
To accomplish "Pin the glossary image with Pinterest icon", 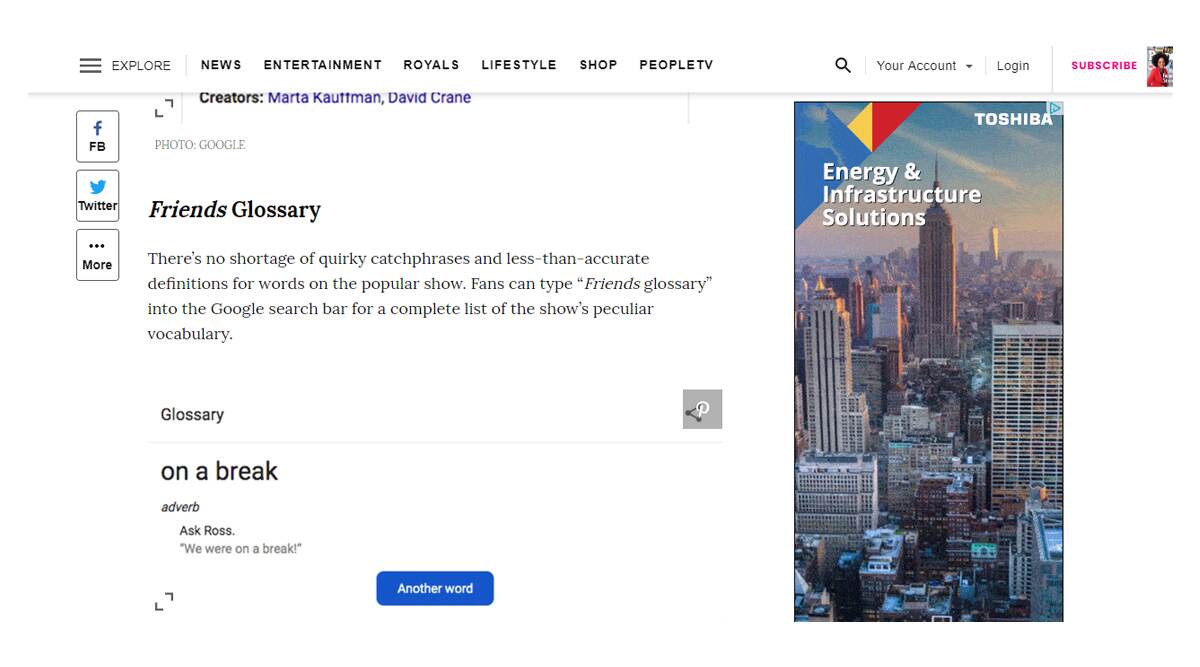I will pos(702,409).
